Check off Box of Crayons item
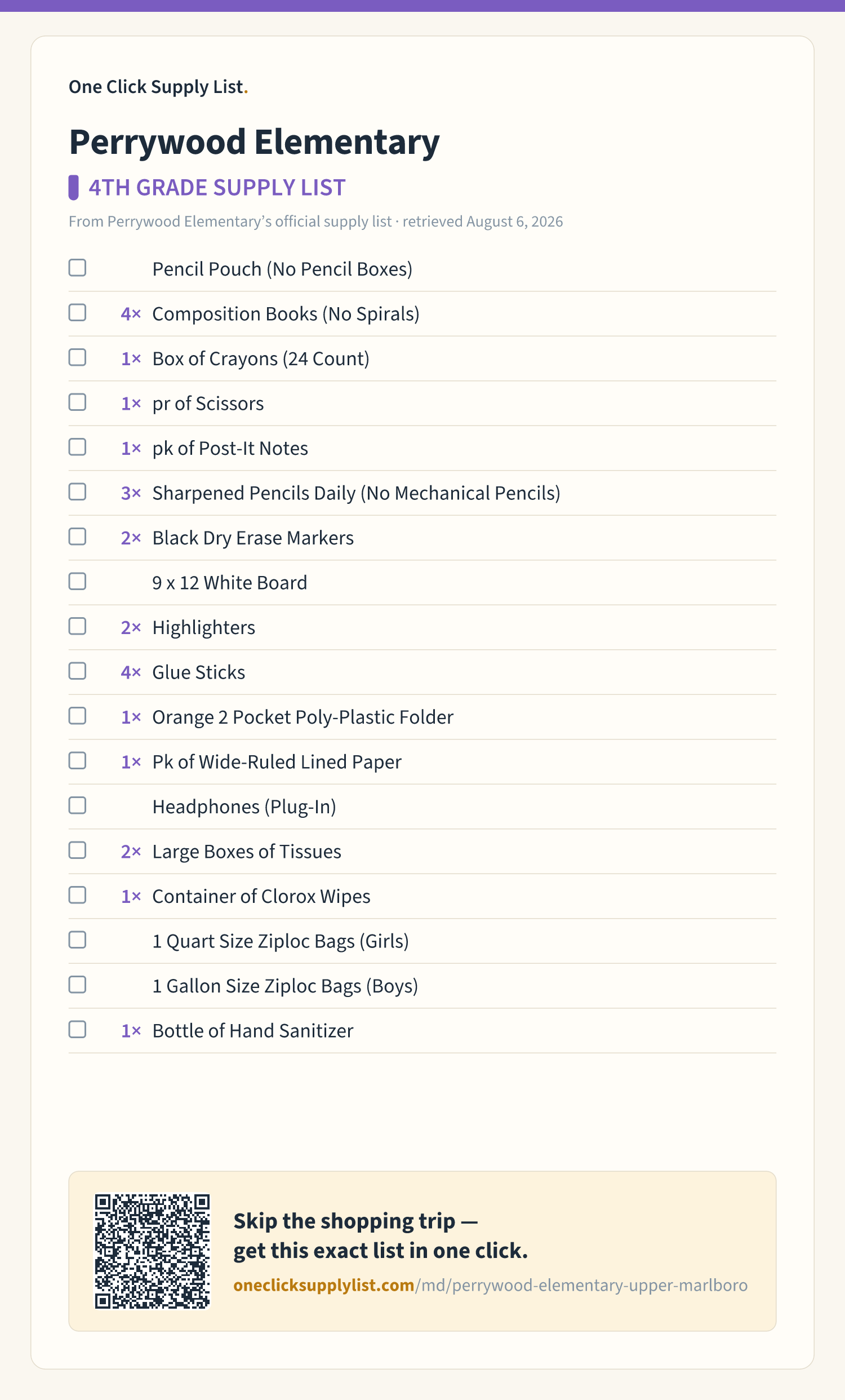Image resolution: width=845 pixels, height=1400 pixels. tap(77, 357)
